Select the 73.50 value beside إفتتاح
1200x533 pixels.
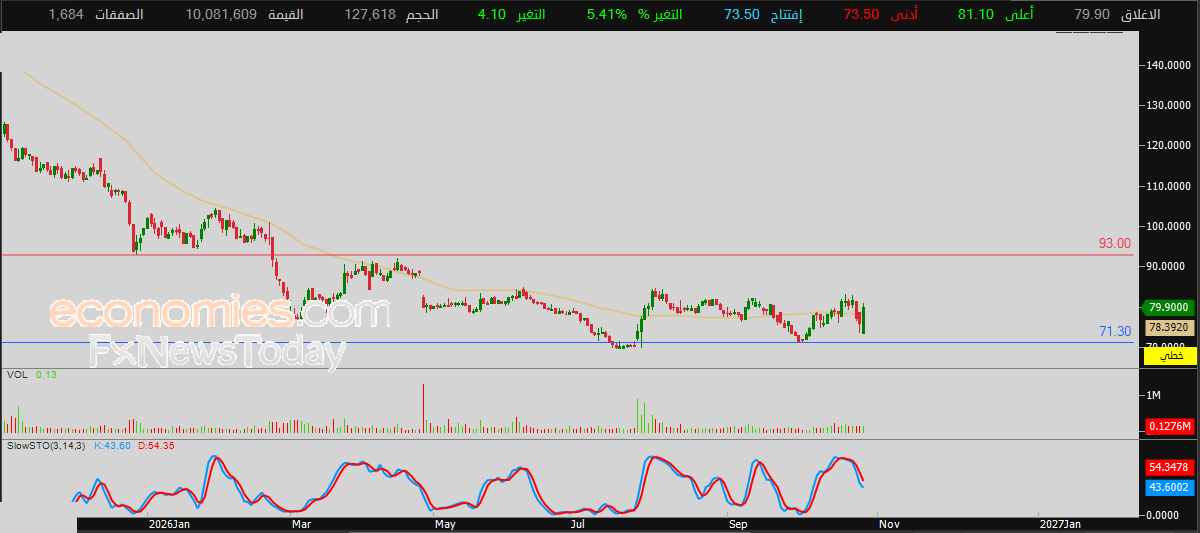coord(744,15)
